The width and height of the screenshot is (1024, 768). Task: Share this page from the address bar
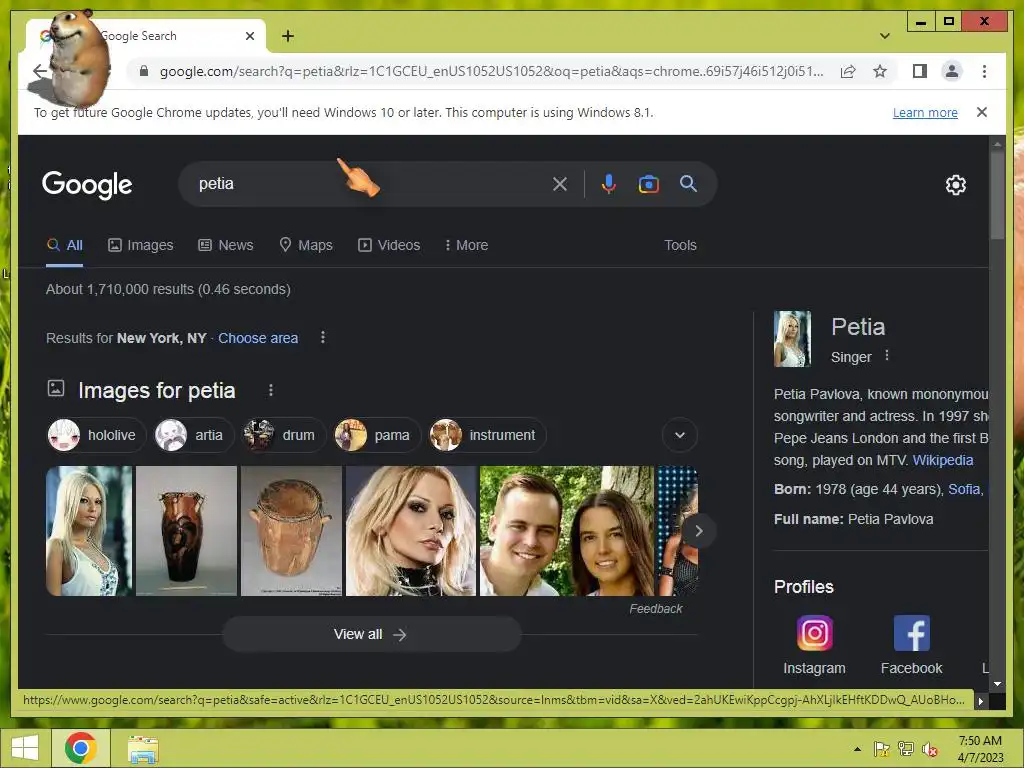(848, 71)
